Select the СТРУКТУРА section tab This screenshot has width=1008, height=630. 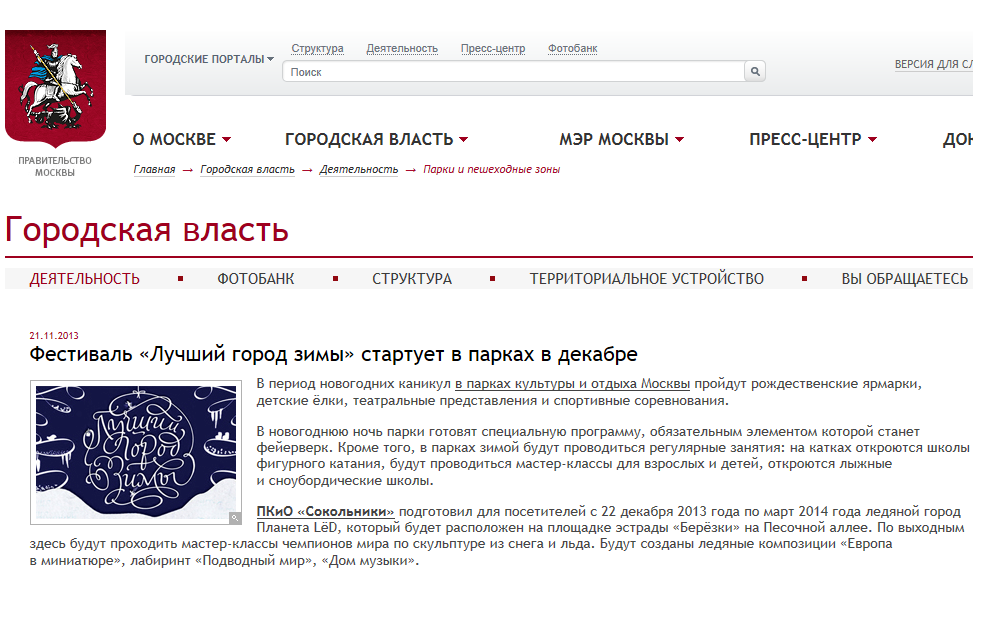411,279
